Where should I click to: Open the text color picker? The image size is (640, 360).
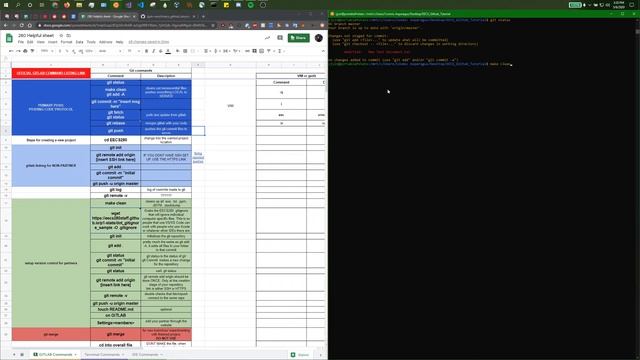[x=168, y=51]
